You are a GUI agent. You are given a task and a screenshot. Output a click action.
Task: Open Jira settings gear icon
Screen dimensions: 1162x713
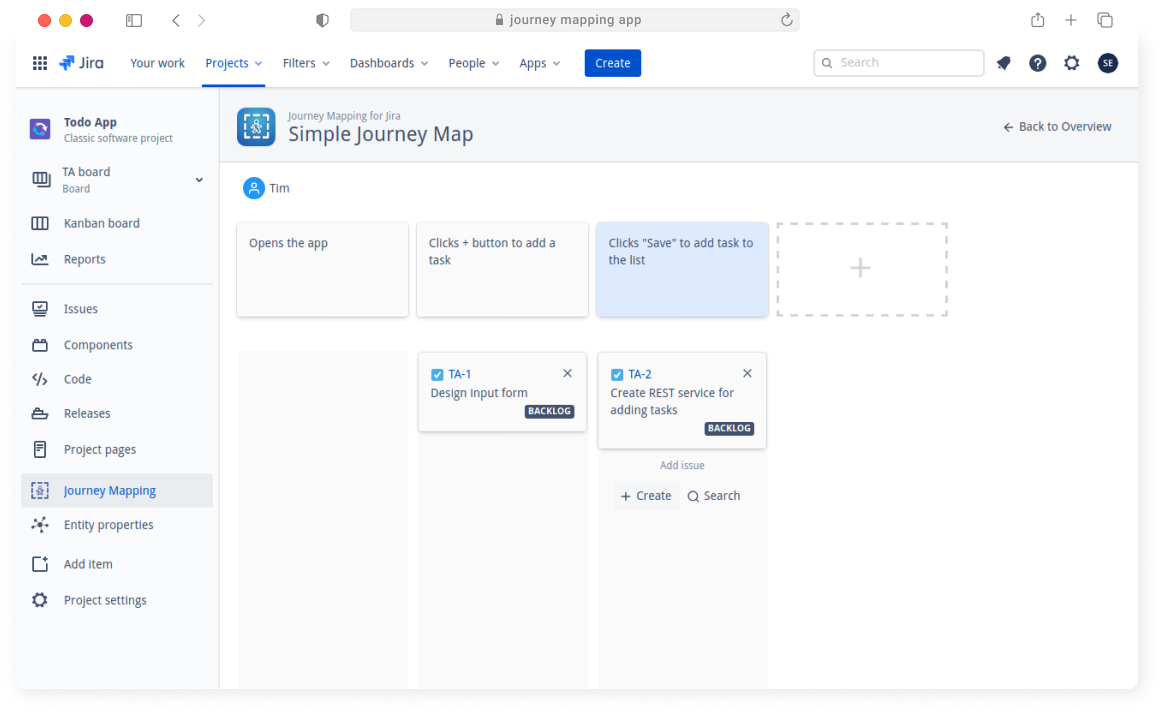coord(1072,63)
